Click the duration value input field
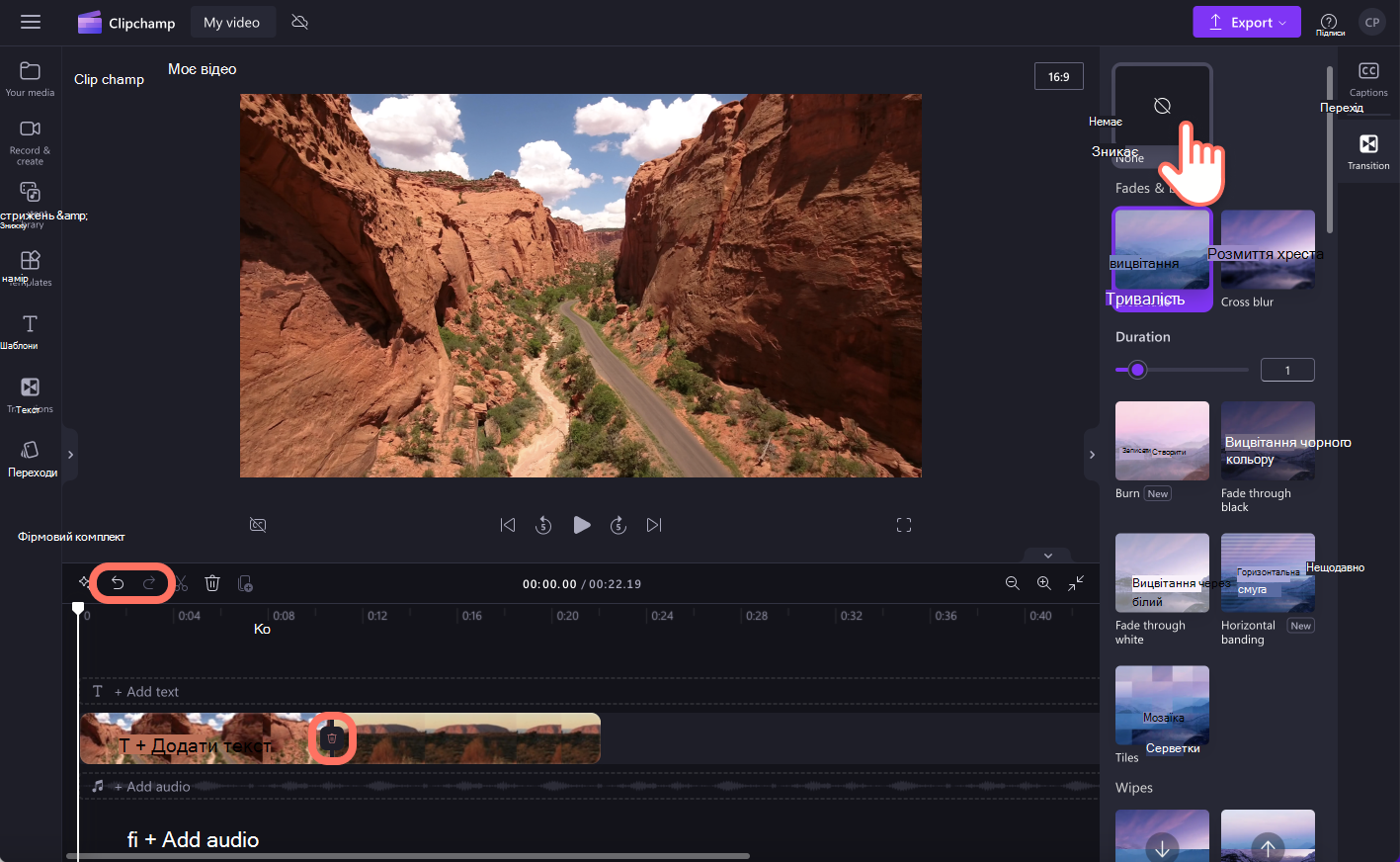This screenshot has height=862, width=1400. click(1287, 370)
